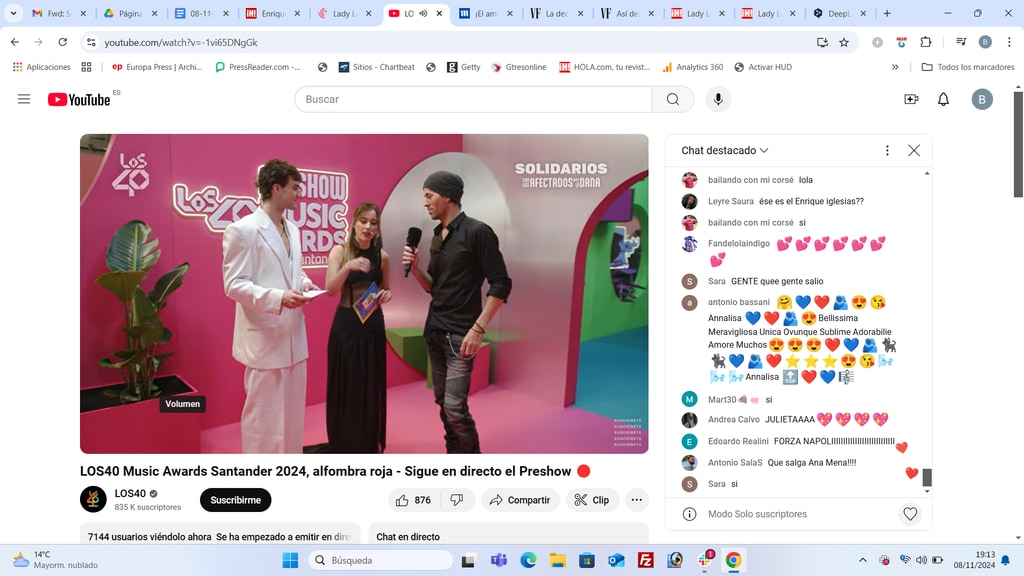
Task: Open the media controls icon in Chrome toolbar
Action: tap(961, 42)
